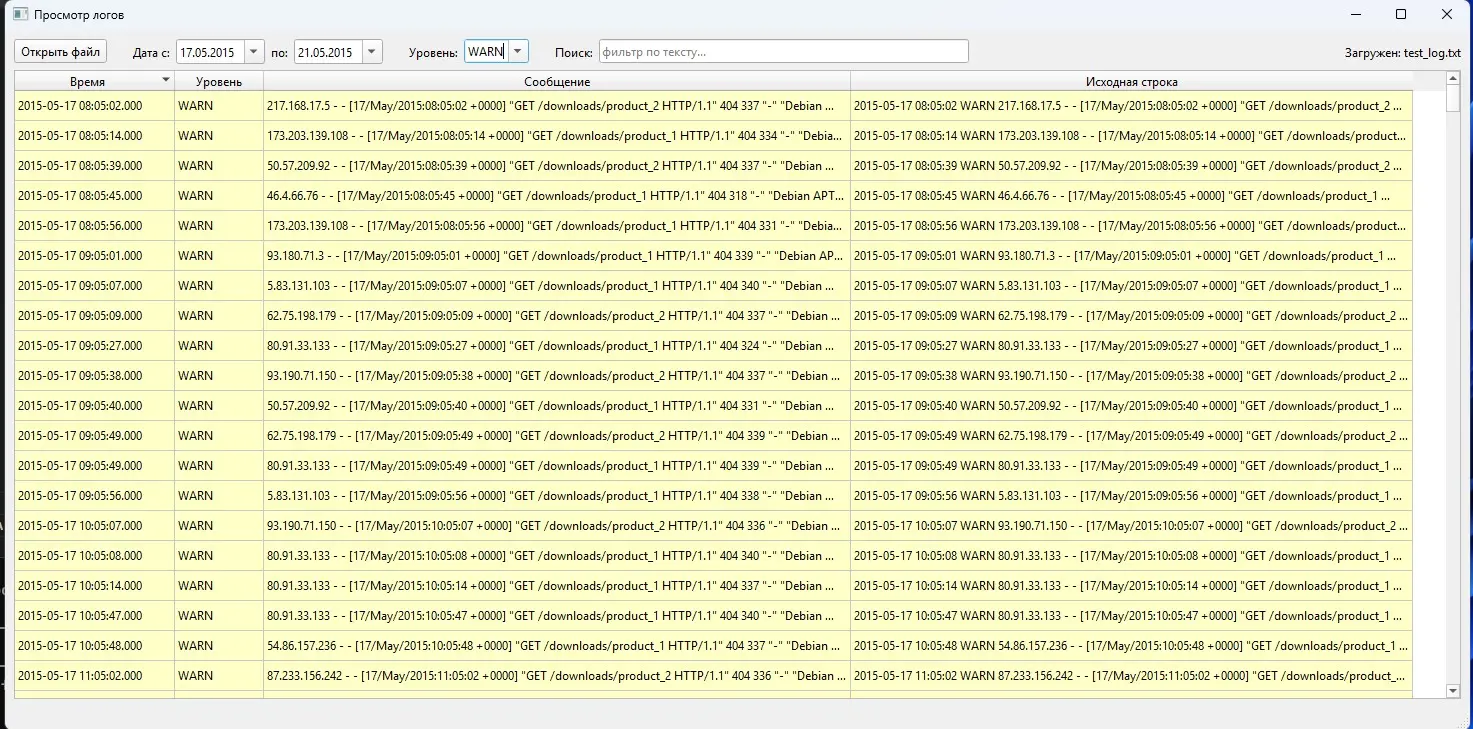The width and height of the screenshot is (1473, 729).
Task: Select Время cell 2015-05-17 08:05:14.000
Action: 94,136
